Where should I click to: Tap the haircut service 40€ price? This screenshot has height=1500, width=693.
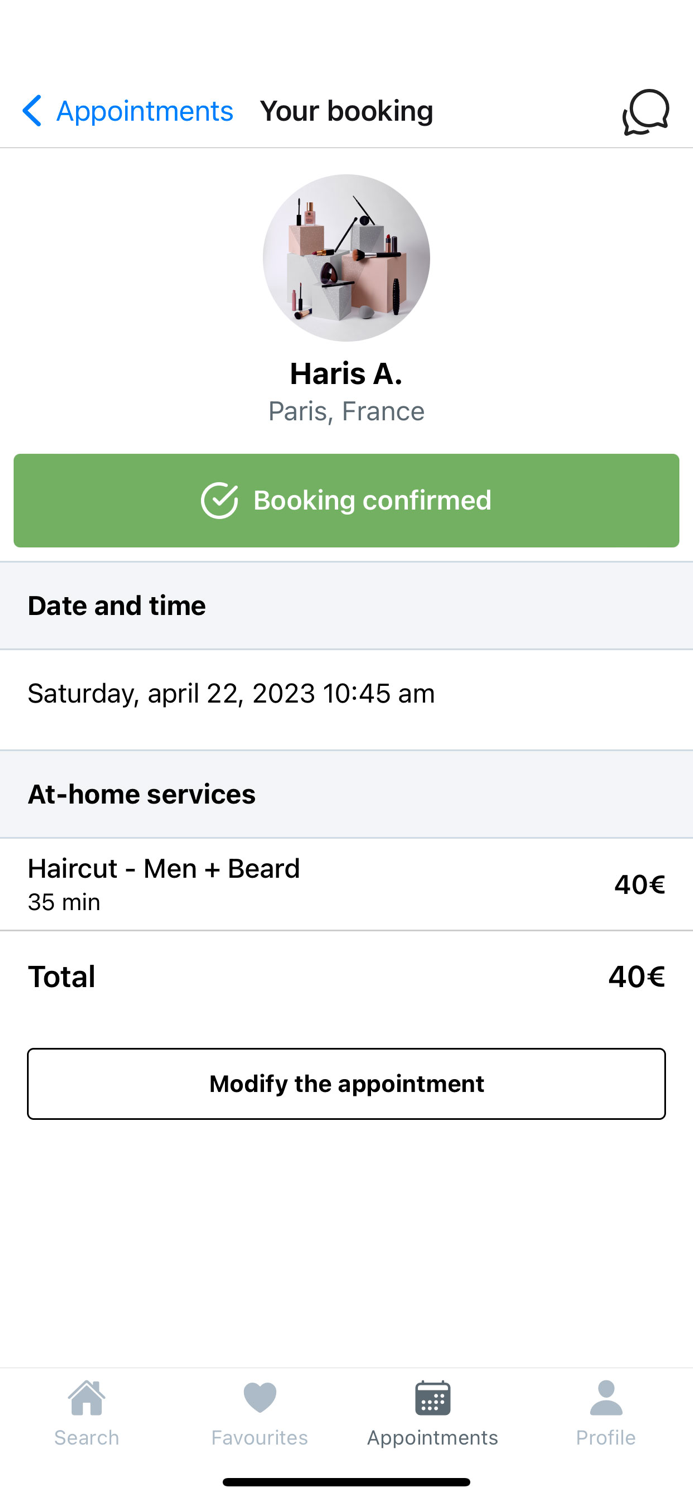[x=639, y=885]
